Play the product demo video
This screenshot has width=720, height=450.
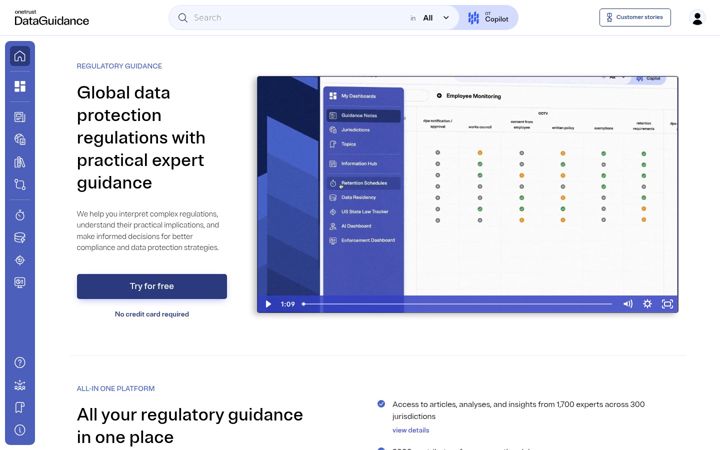(268, 304)
